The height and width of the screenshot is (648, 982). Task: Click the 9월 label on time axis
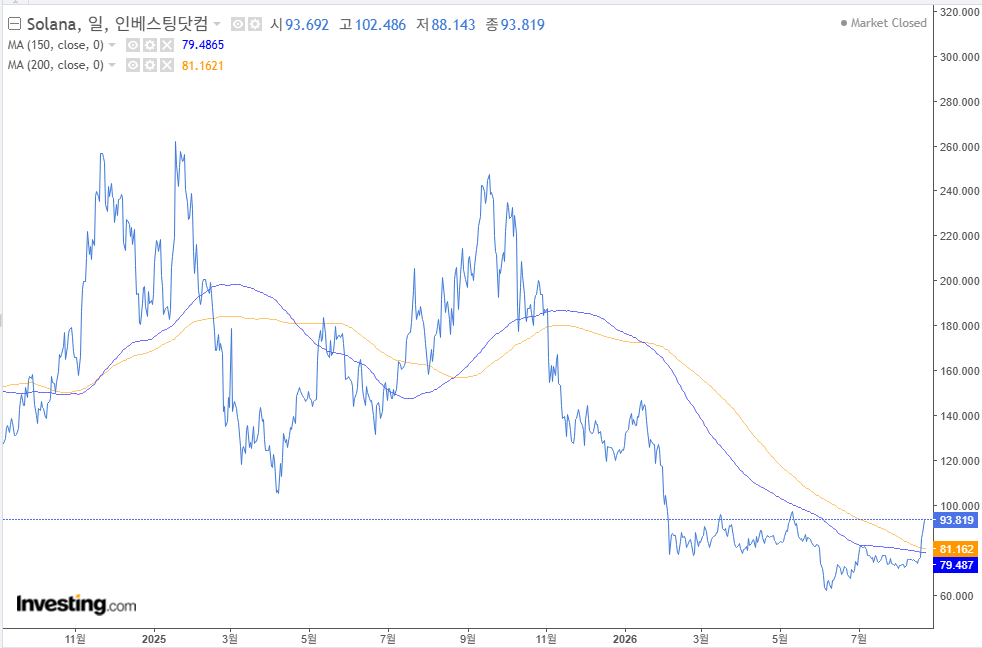(468, 639)
